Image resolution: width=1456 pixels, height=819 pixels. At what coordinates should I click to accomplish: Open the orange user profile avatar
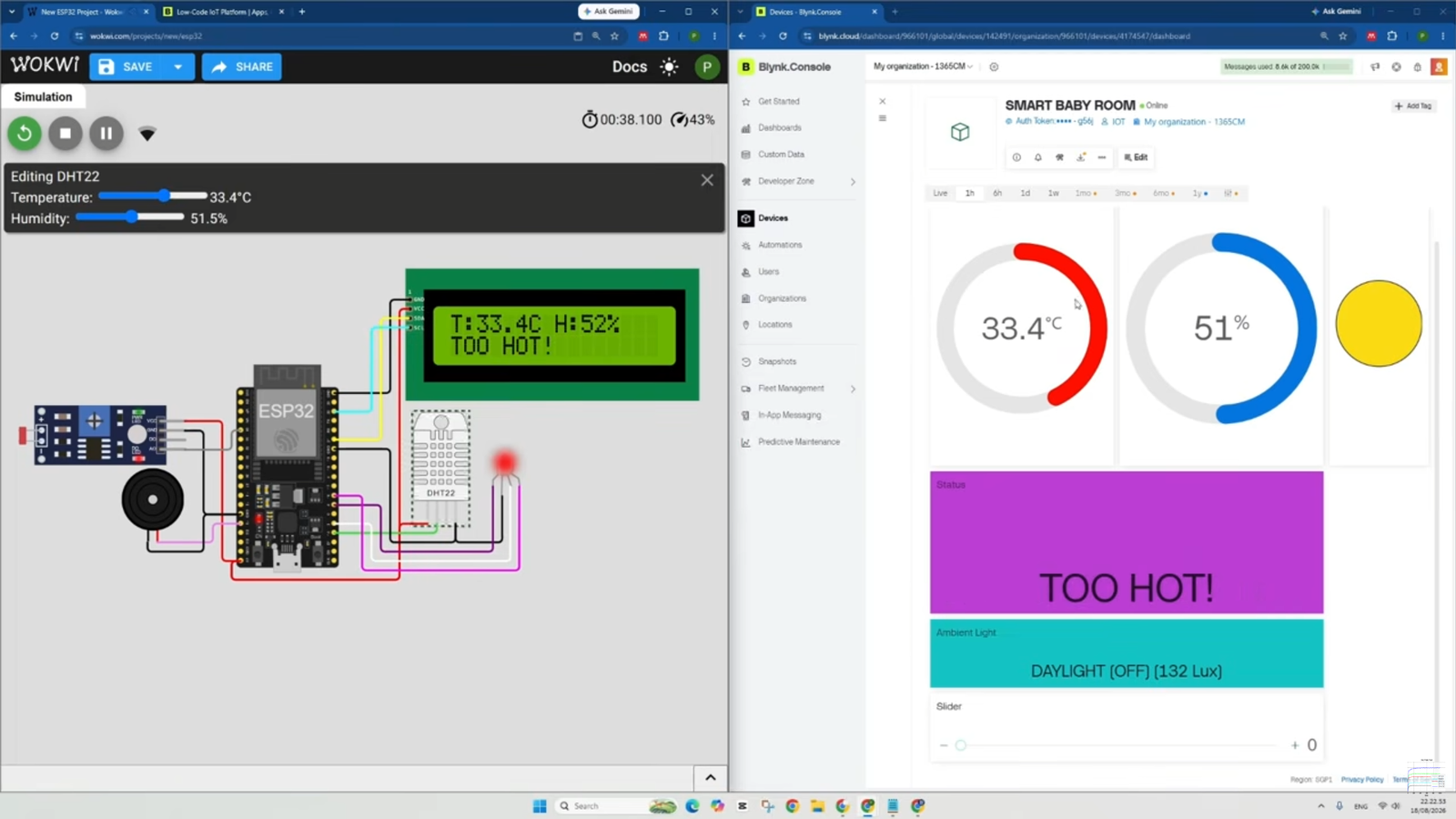[x=1439, y=66]
